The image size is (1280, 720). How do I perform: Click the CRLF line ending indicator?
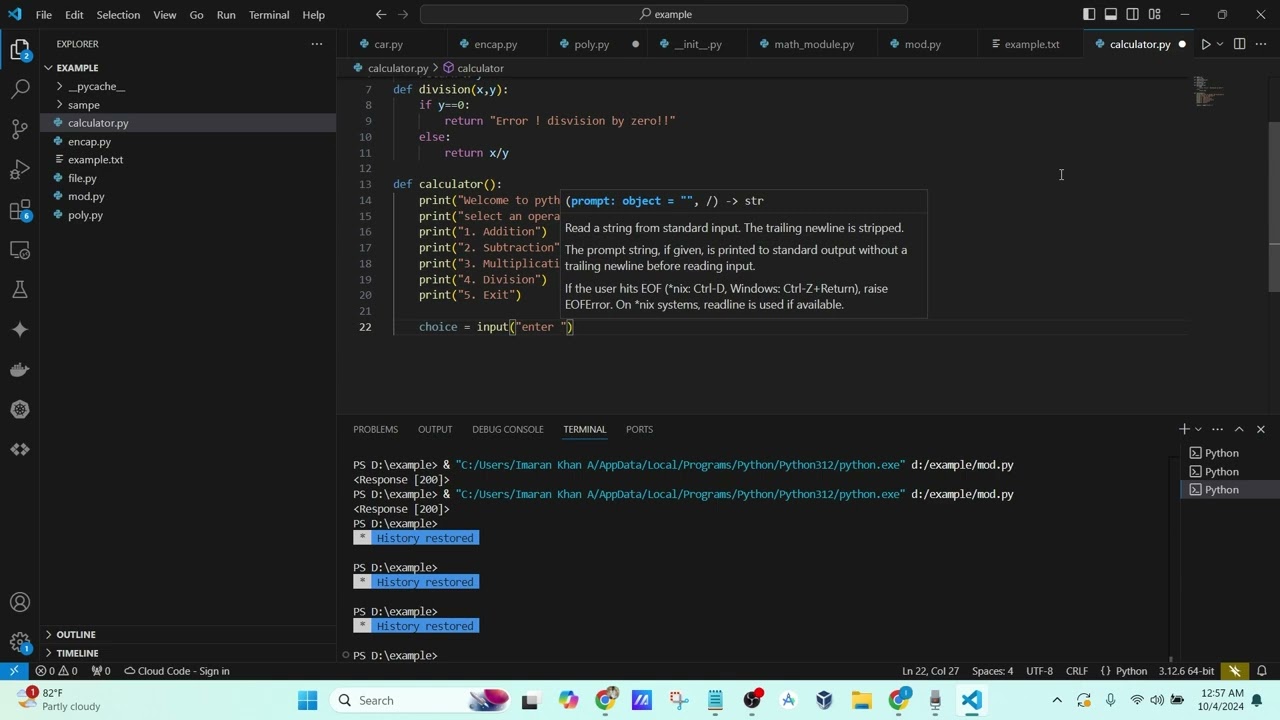[1077, 671]
